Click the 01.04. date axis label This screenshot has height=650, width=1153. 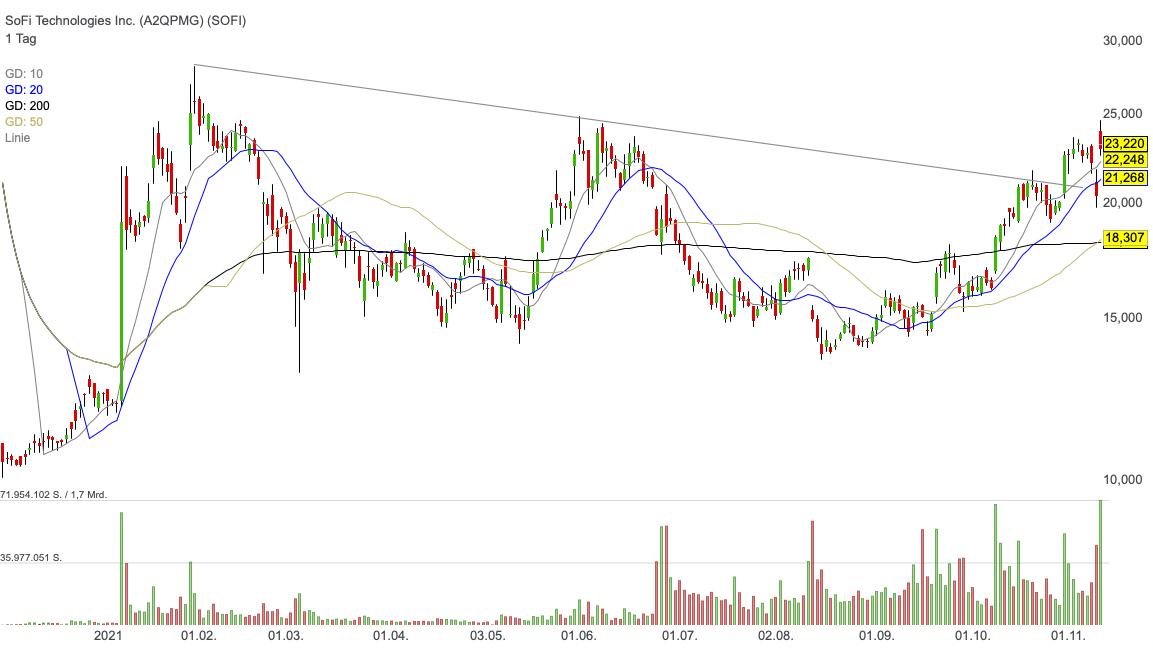pyautogui.click(x=390, y=636)
